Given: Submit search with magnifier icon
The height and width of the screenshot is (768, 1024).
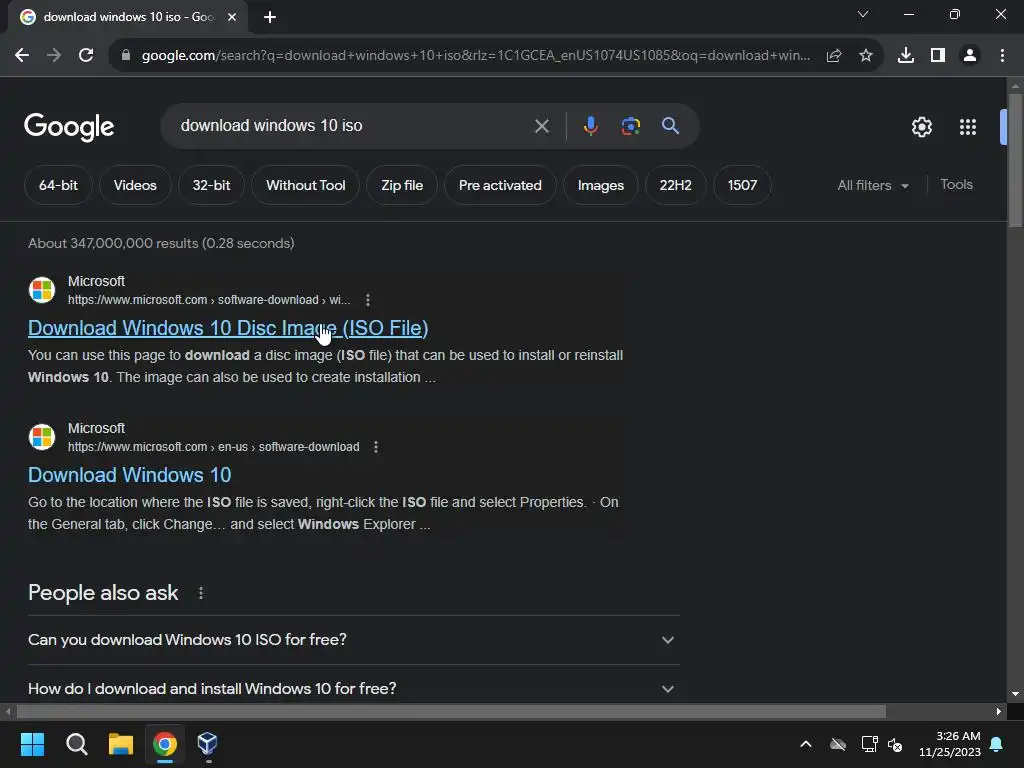Looking at the screenshot, I should [671, 126].
